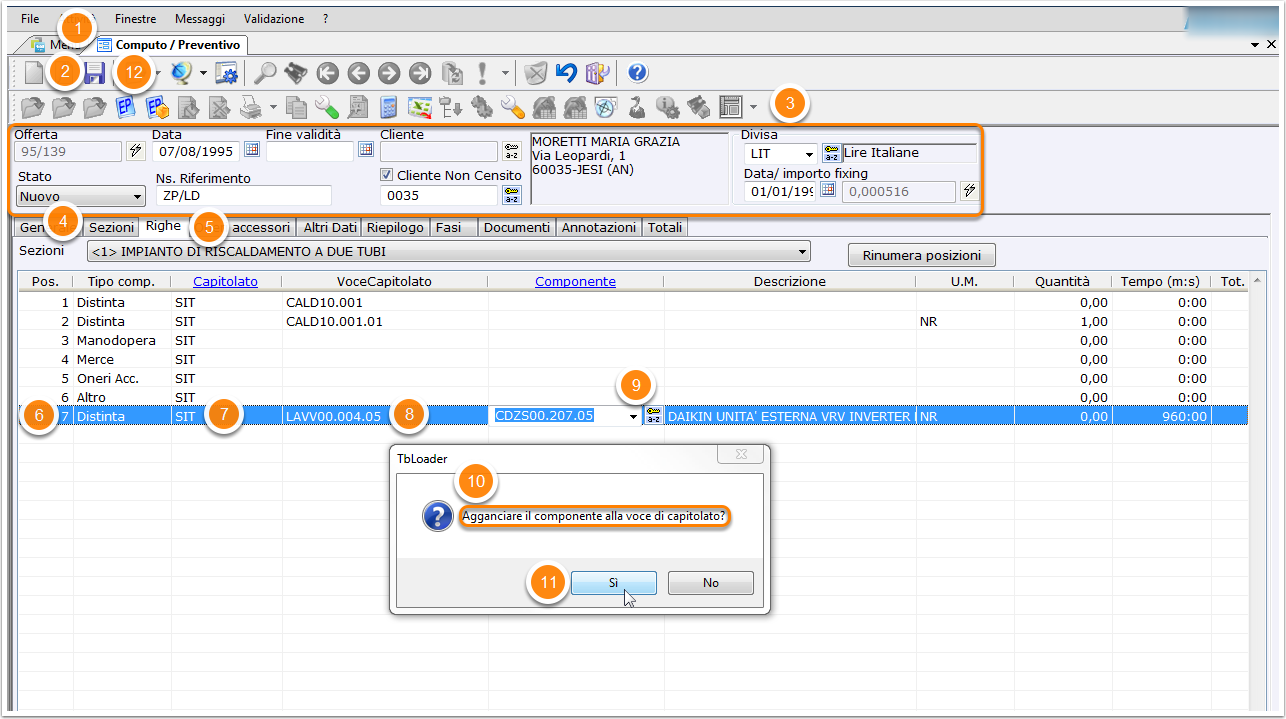This screenshot has width=1286, height=719.
Task: Click the calculator icon in toolbar
Action: 389,106
